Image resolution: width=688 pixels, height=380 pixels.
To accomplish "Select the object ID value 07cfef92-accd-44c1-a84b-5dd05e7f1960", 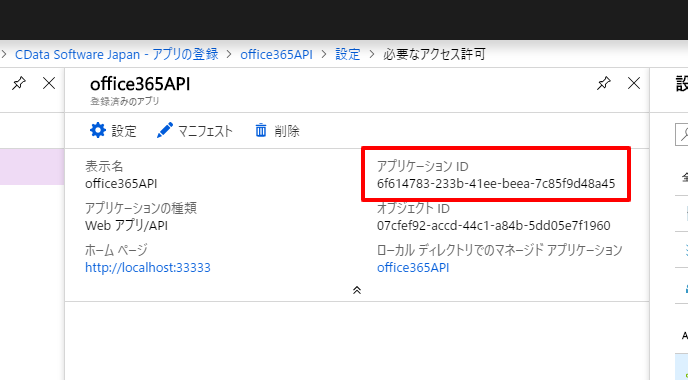I will [494, 226].
